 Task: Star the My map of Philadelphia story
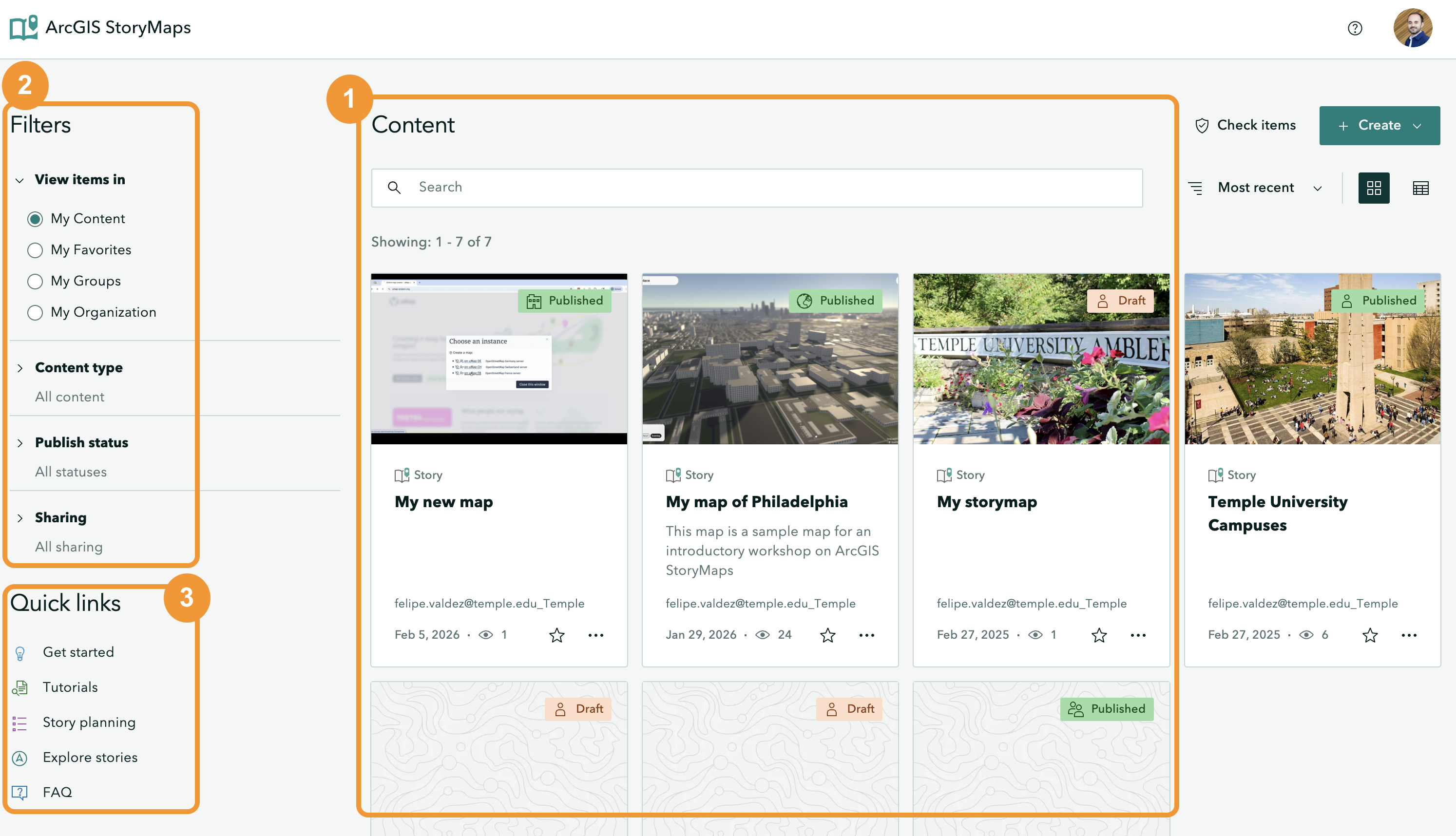tap(827, 635)
